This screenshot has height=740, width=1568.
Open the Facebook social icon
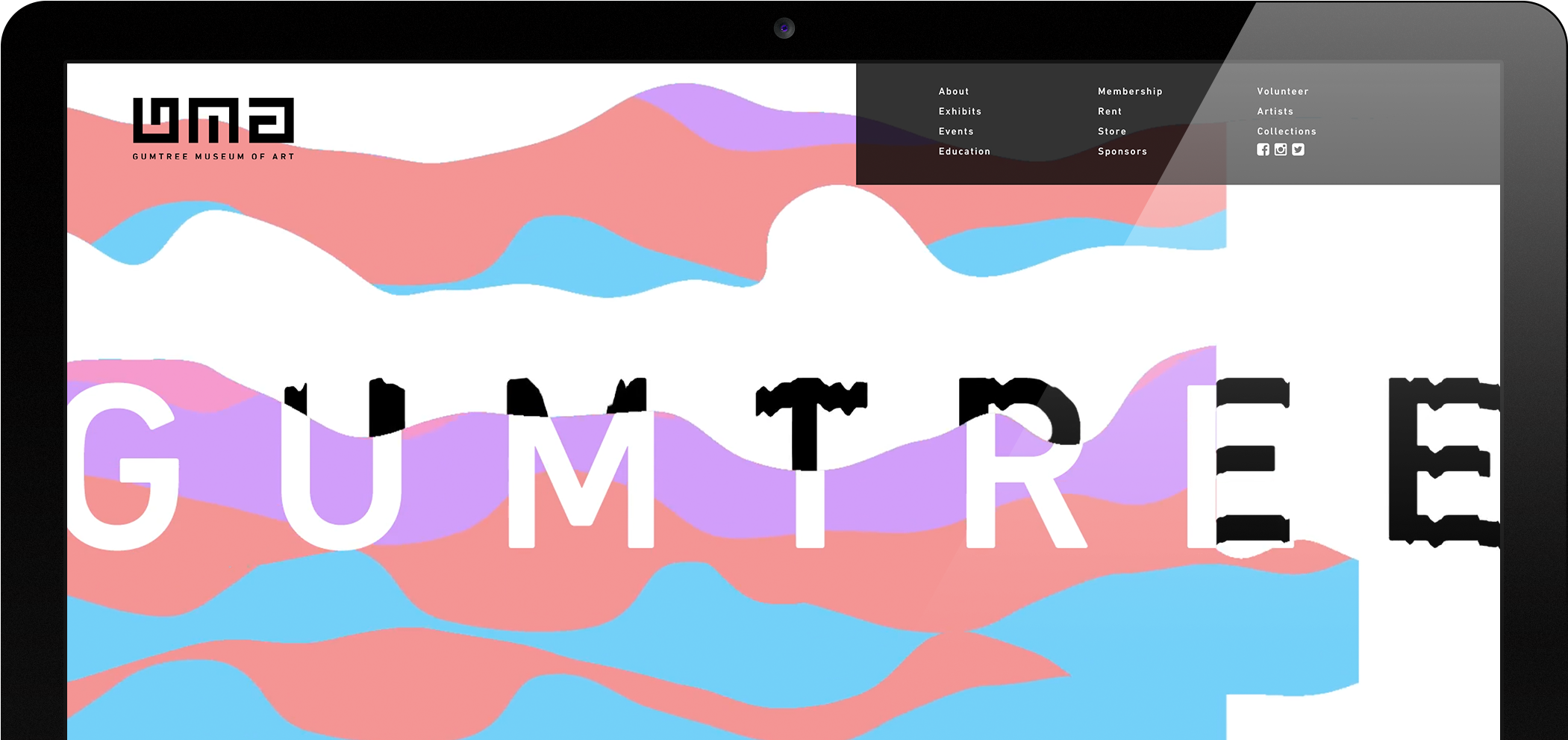point(1263,149)
